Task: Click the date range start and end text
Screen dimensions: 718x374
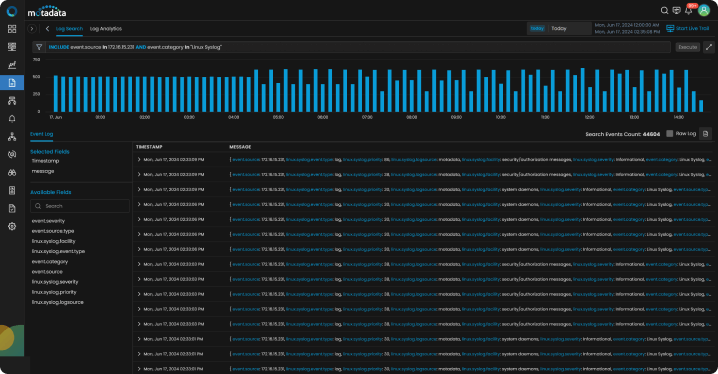Action: [627, 28]
